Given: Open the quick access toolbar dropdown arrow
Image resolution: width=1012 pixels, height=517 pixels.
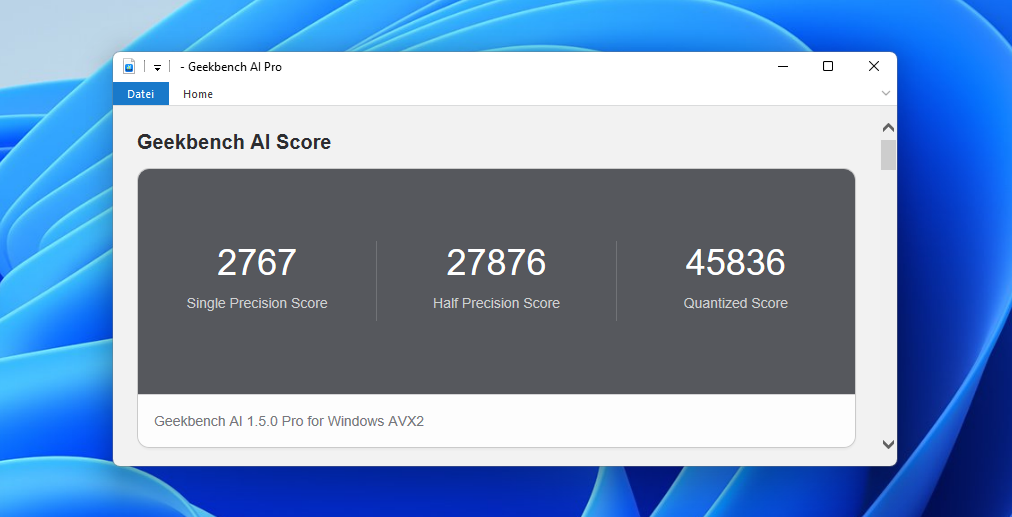Looking at the screenshot, I should [157, 67].
